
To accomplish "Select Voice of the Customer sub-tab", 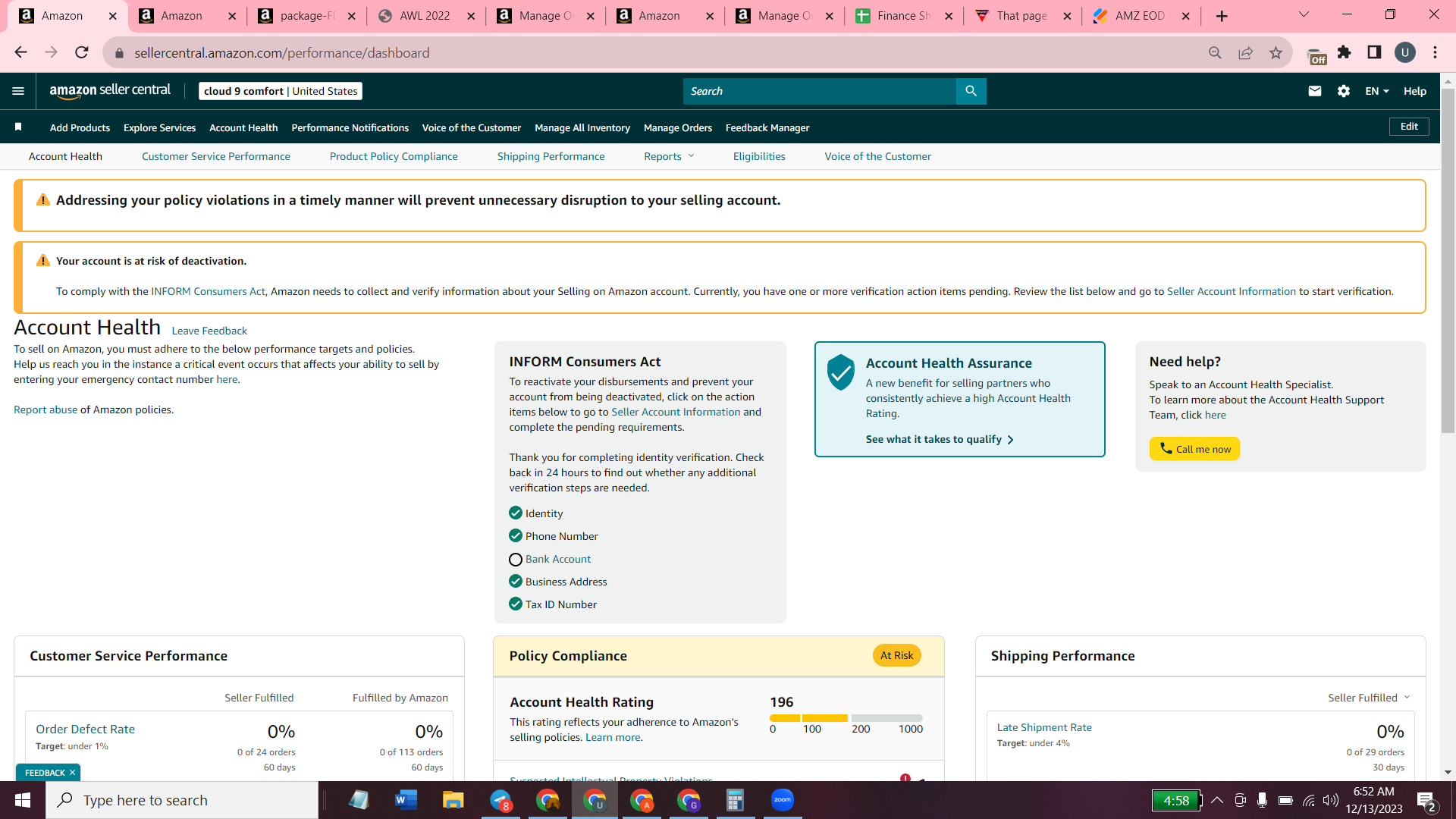I will (x=878, y=156).
